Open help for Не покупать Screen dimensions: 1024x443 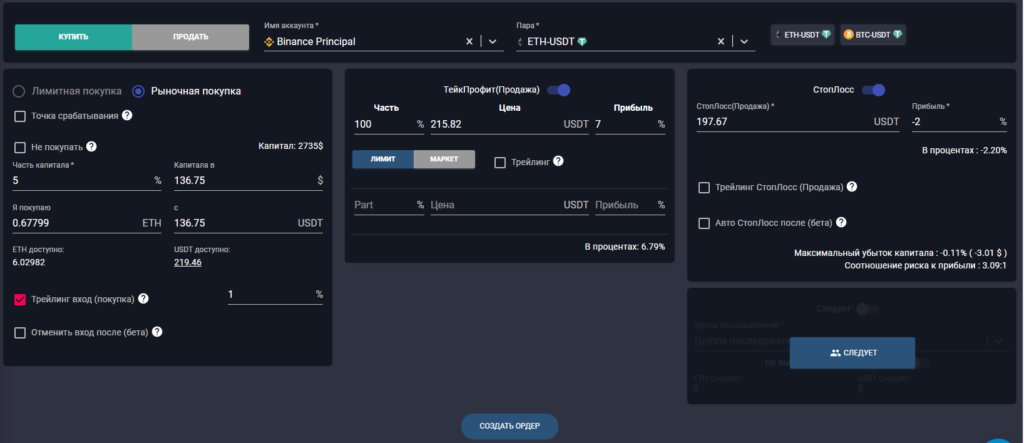[91, 146]
